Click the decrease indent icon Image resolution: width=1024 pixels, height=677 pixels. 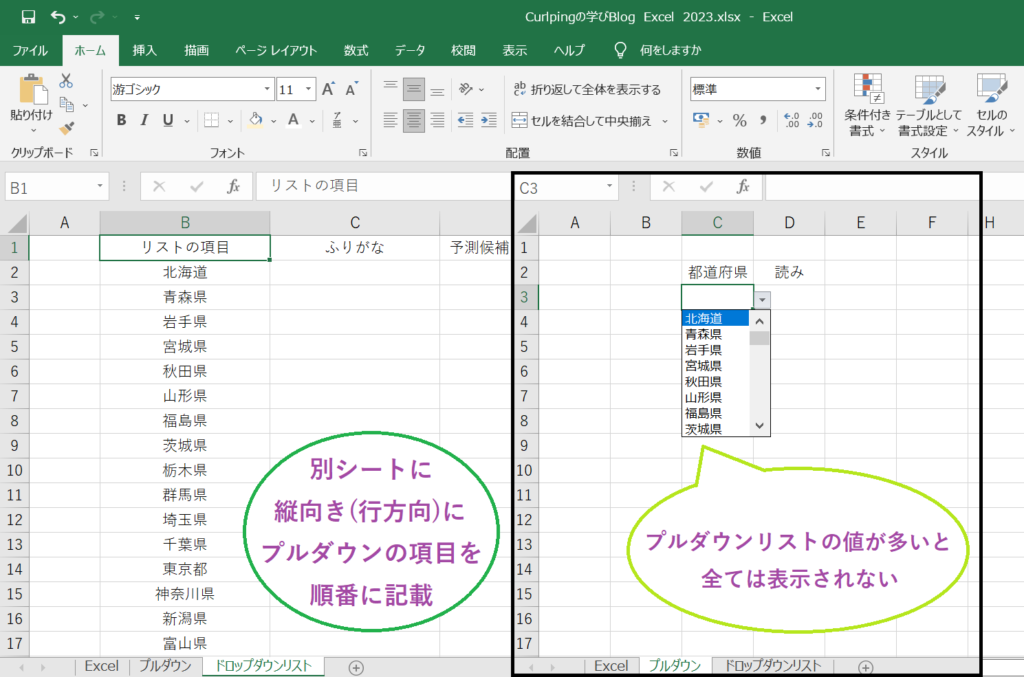465,120
